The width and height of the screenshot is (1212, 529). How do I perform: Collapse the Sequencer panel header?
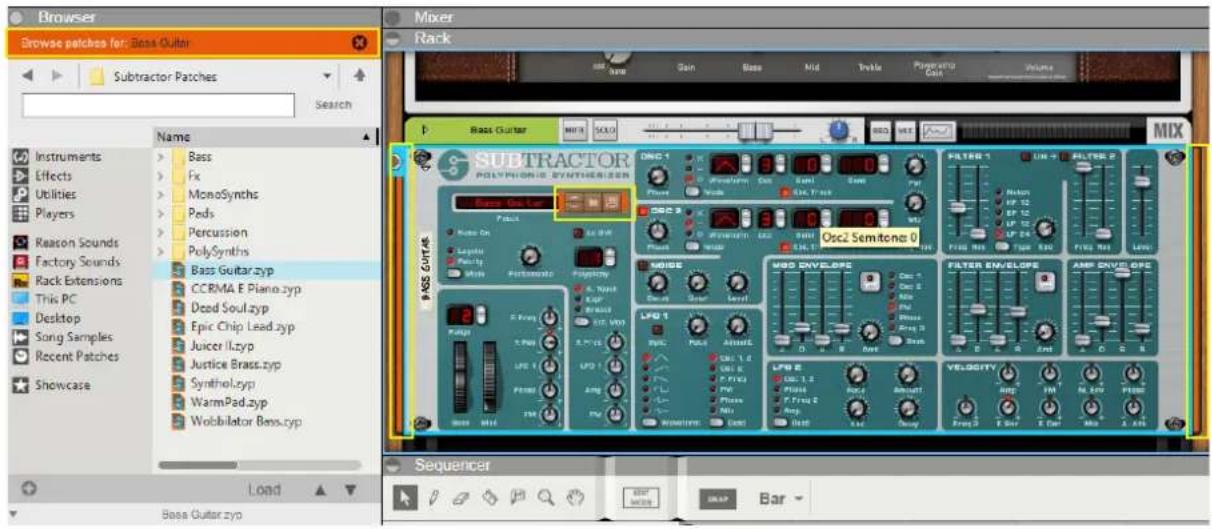click(393, 465)
